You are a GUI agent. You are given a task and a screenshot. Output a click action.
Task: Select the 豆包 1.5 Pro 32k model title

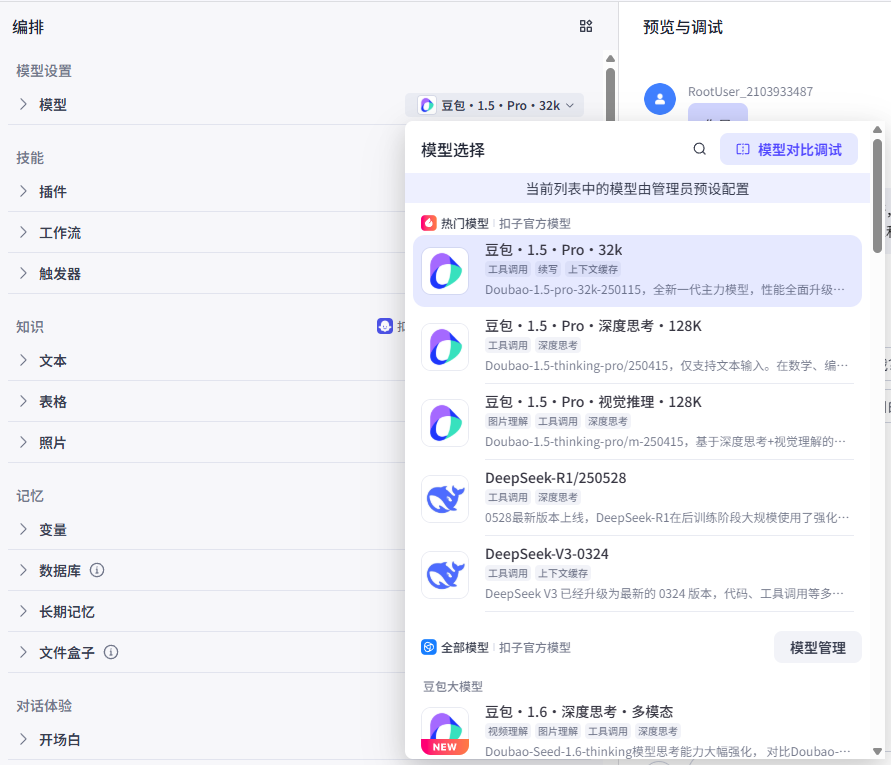553,250
